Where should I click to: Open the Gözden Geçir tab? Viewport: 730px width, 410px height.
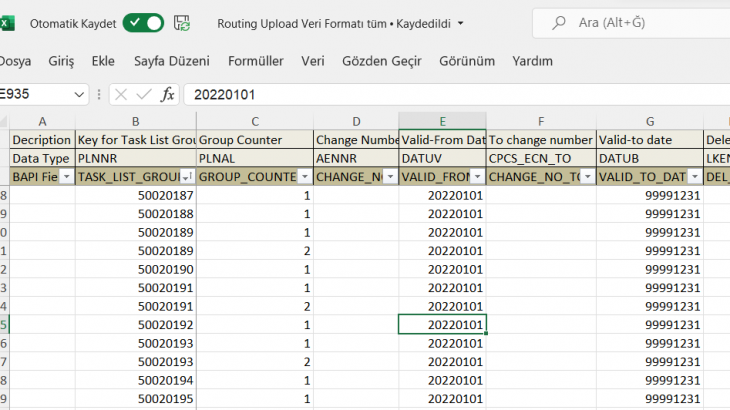[x=382, y=61]
